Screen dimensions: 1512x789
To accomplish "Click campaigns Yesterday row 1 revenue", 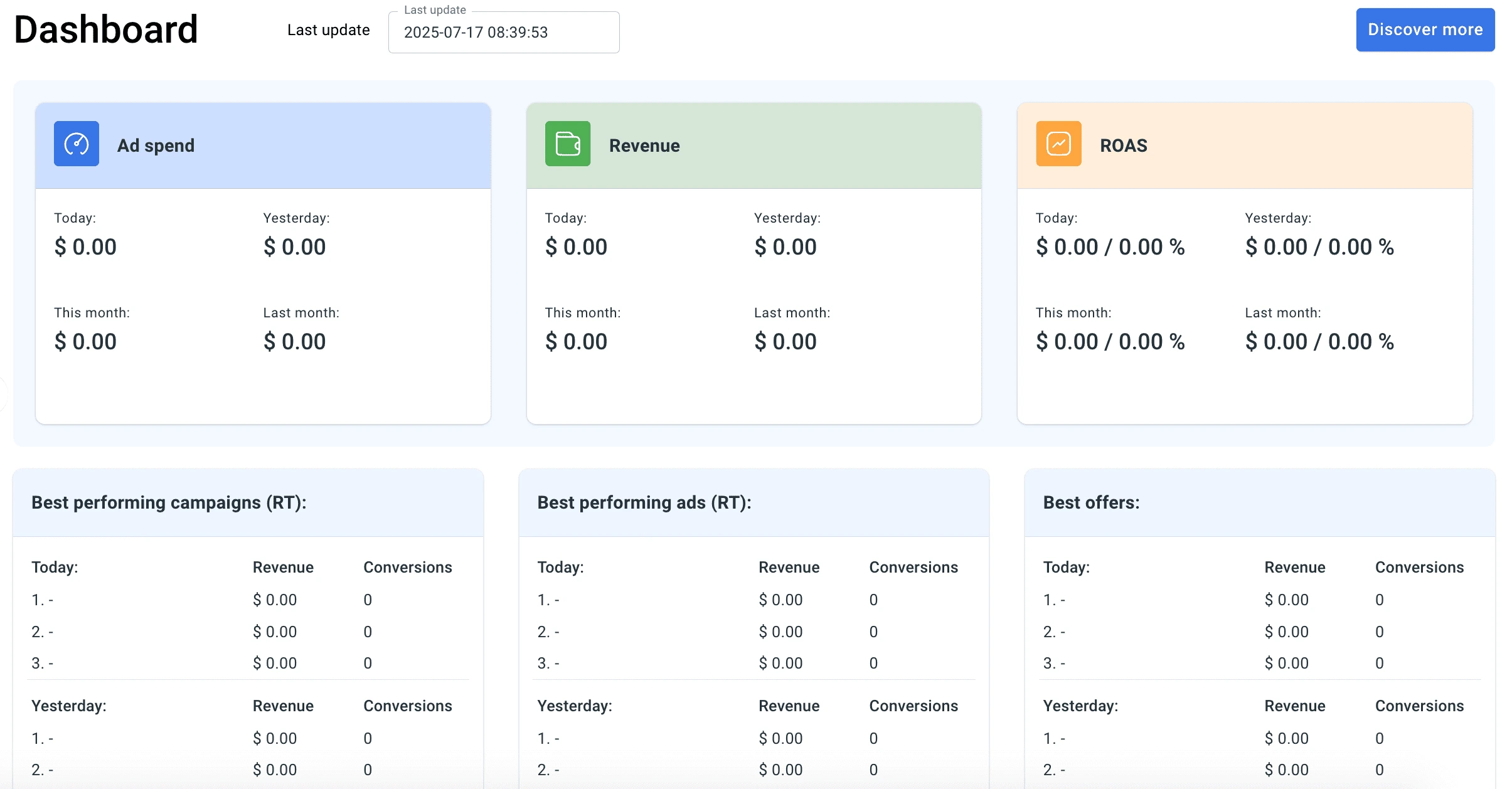I will [x=275, y=738].
